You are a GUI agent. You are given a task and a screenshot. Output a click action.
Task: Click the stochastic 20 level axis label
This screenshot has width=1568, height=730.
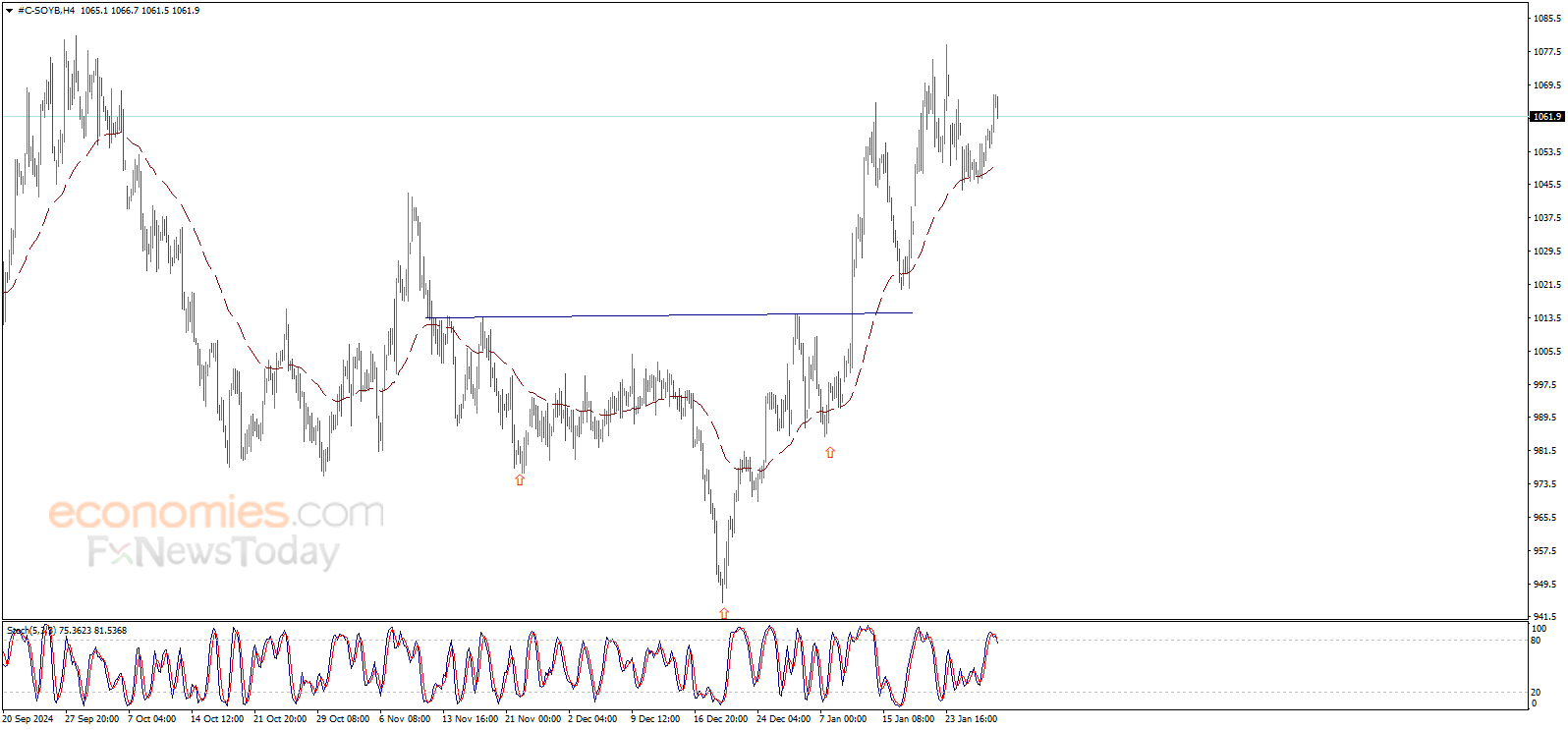click(x=1536, y=693)
